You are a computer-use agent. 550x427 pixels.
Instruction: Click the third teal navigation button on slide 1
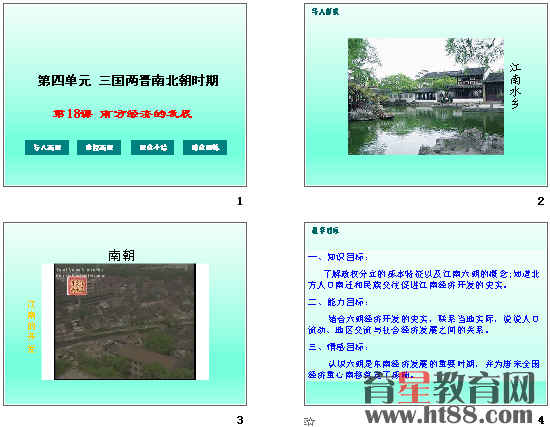coord(153,147)
